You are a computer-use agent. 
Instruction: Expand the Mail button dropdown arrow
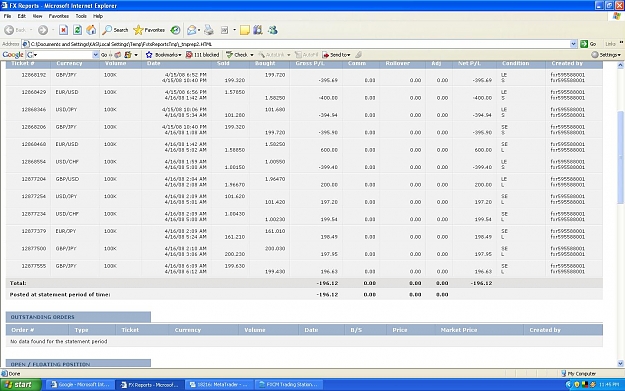click(x=199, y=30)
